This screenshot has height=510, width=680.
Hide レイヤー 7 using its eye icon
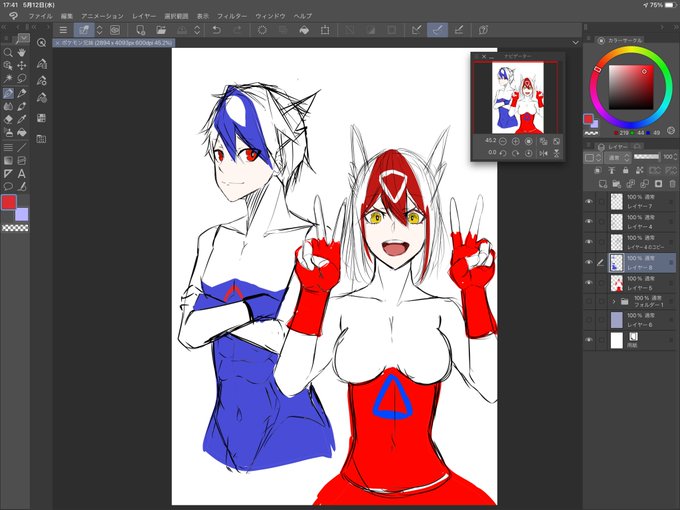pos(588,202)
